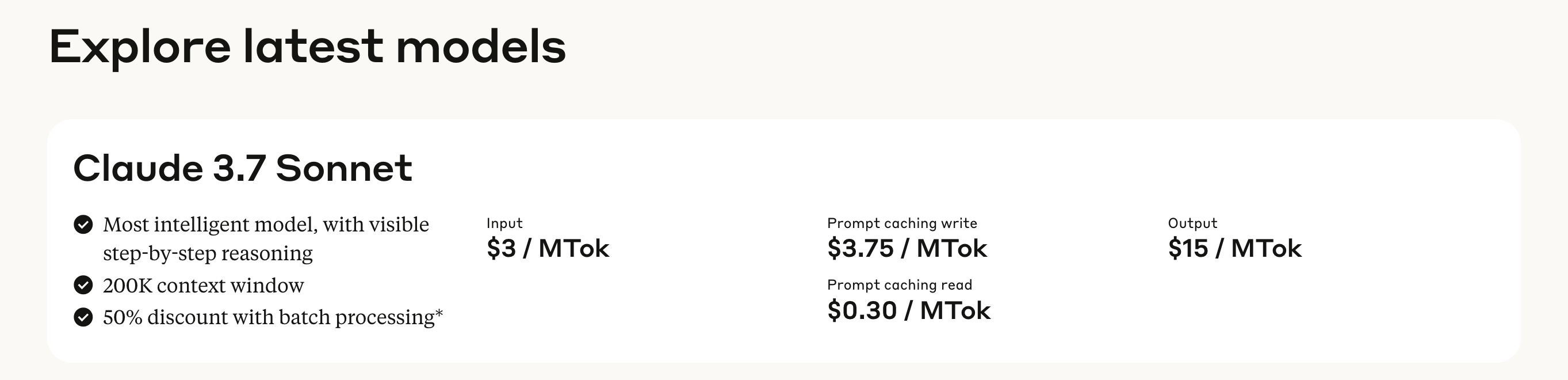Click the checkmark icon beside Most intelligent model
The image size is (1568, 380).
pos(83,225)
